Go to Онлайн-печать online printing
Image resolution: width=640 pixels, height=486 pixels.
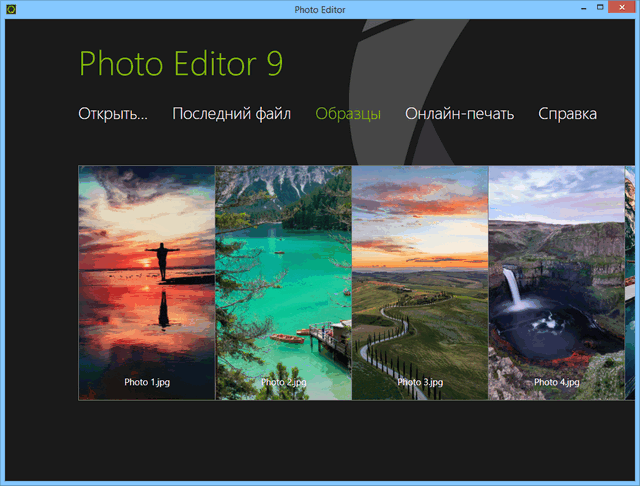459,114
